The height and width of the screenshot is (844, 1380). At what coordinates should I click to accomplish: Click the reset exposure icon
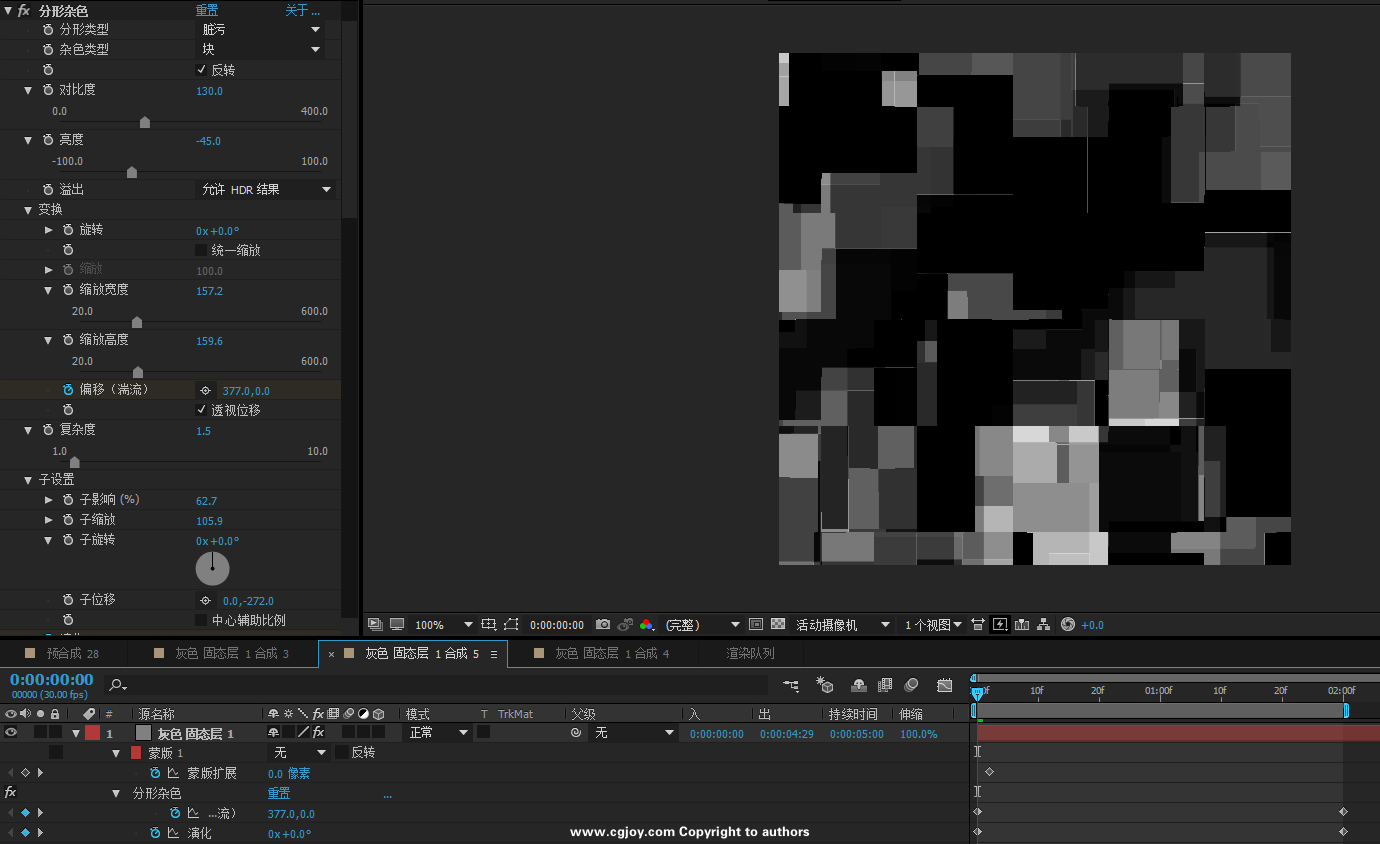(x=1068, y=624)
